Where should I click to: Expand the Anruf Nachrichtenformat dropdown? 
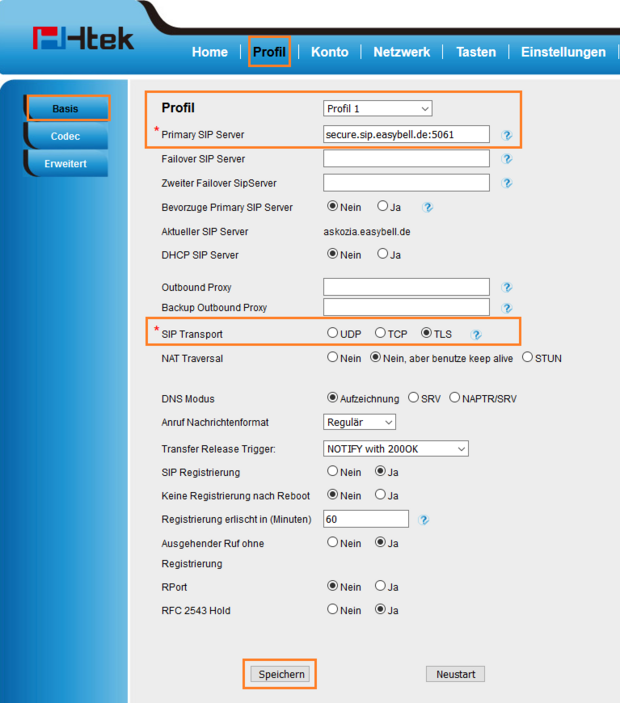(x=359, y=422)
